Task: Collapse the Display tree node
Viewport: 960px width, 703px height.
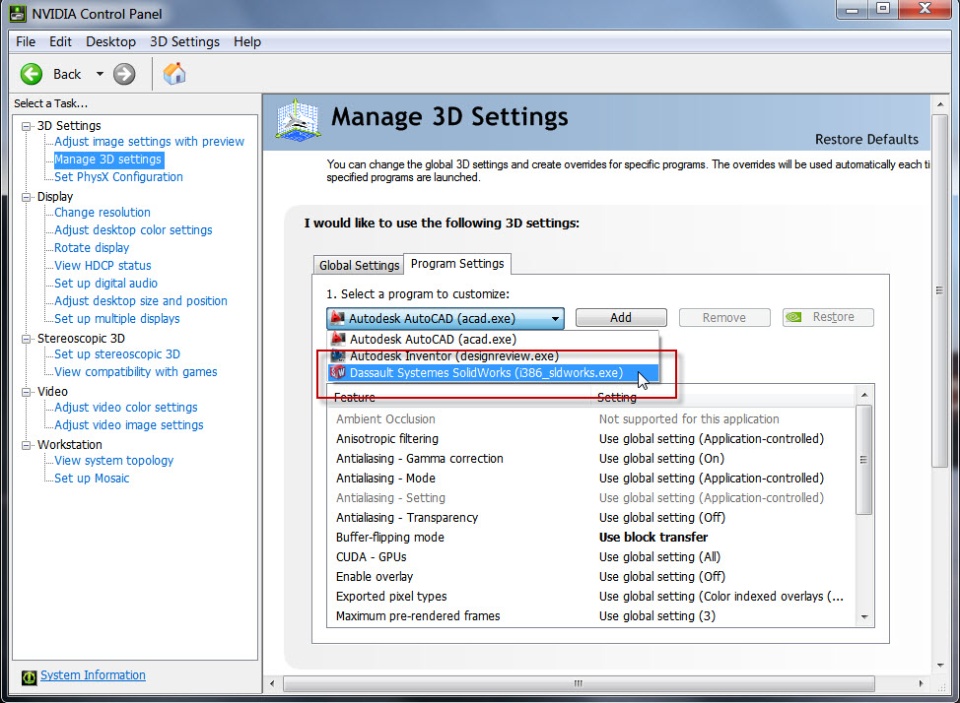Action: [x=26, y=197]
